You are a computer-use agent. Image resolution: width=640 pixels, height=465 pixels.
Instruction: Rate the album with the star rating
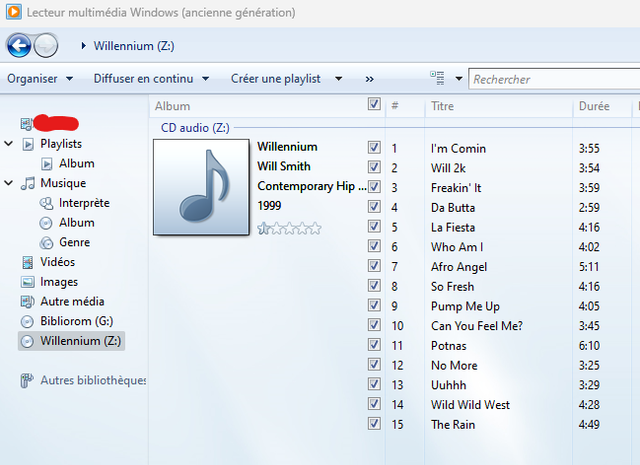(289, 228)
